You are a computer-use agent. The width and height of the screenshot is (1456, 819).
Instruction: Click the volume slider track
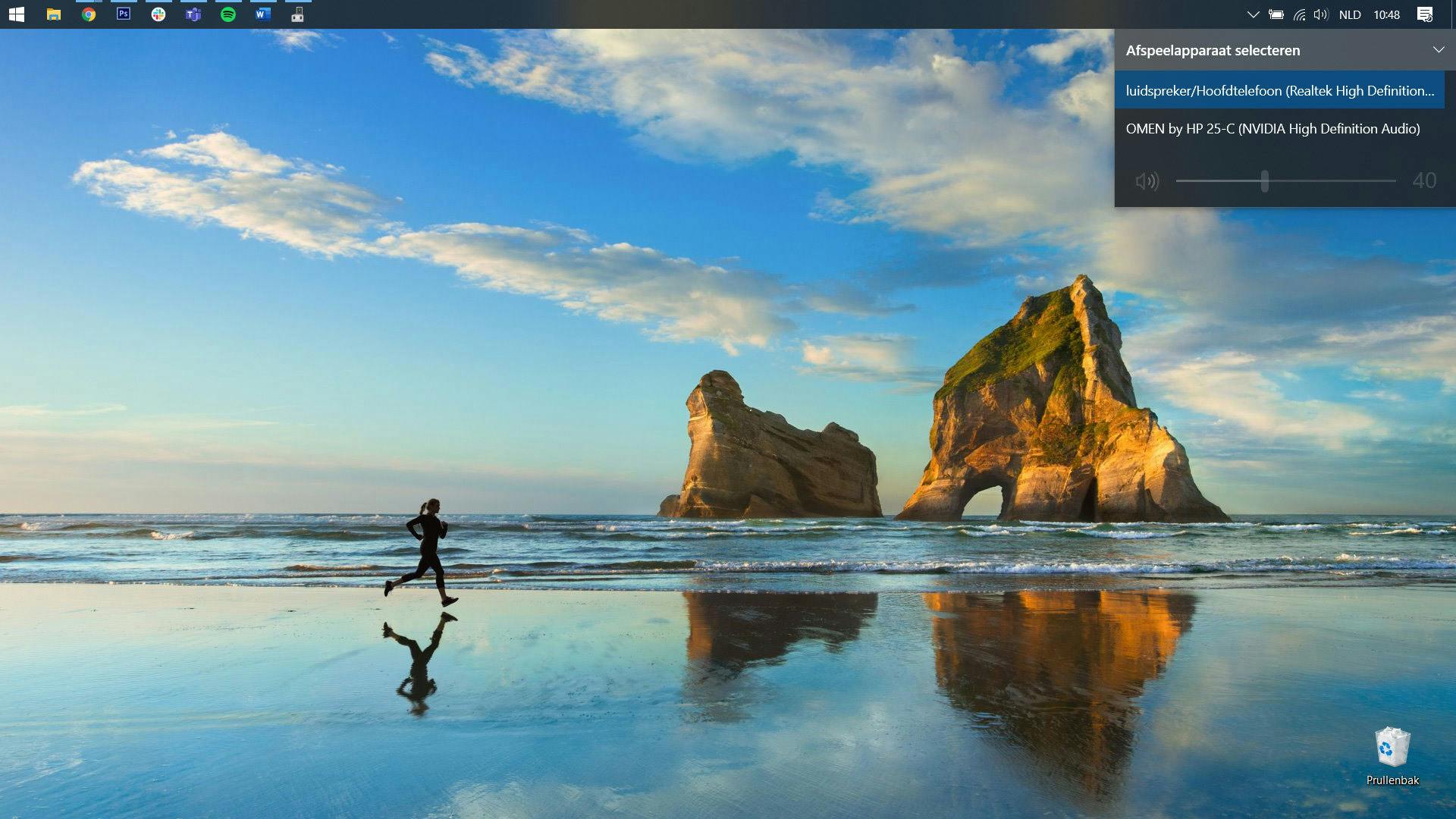click(x=1335, y=181)
